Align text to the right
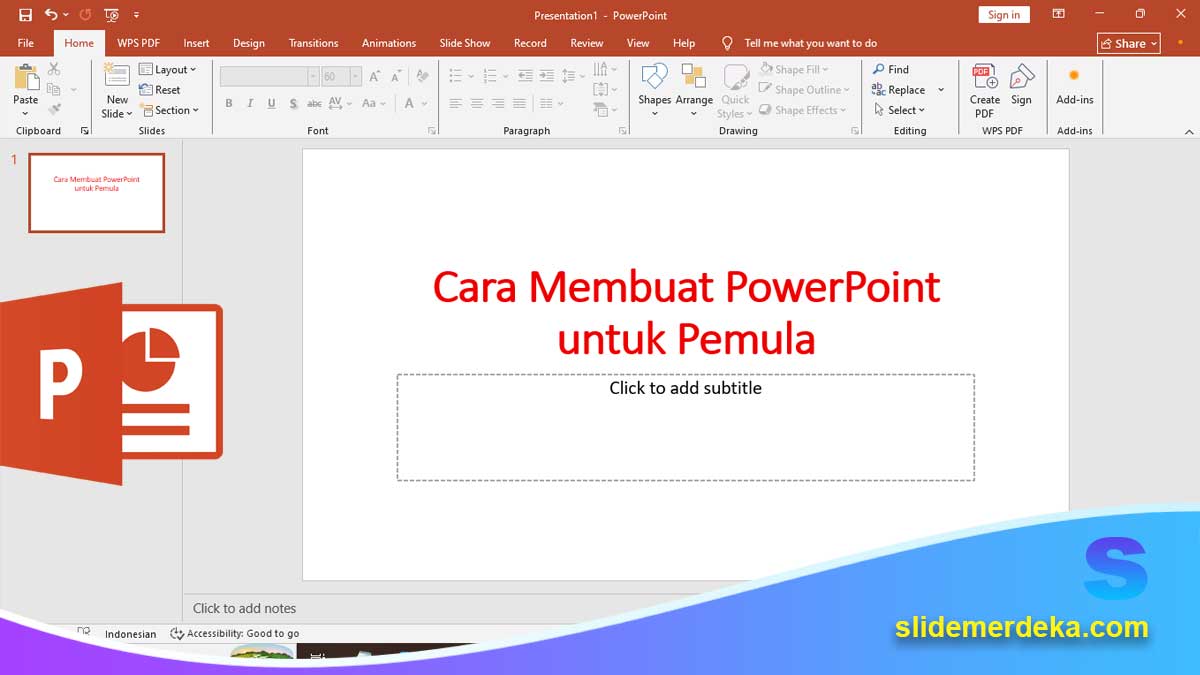Screen dimensions: 1200x675 pyautogui.click(x=498, y=103)
